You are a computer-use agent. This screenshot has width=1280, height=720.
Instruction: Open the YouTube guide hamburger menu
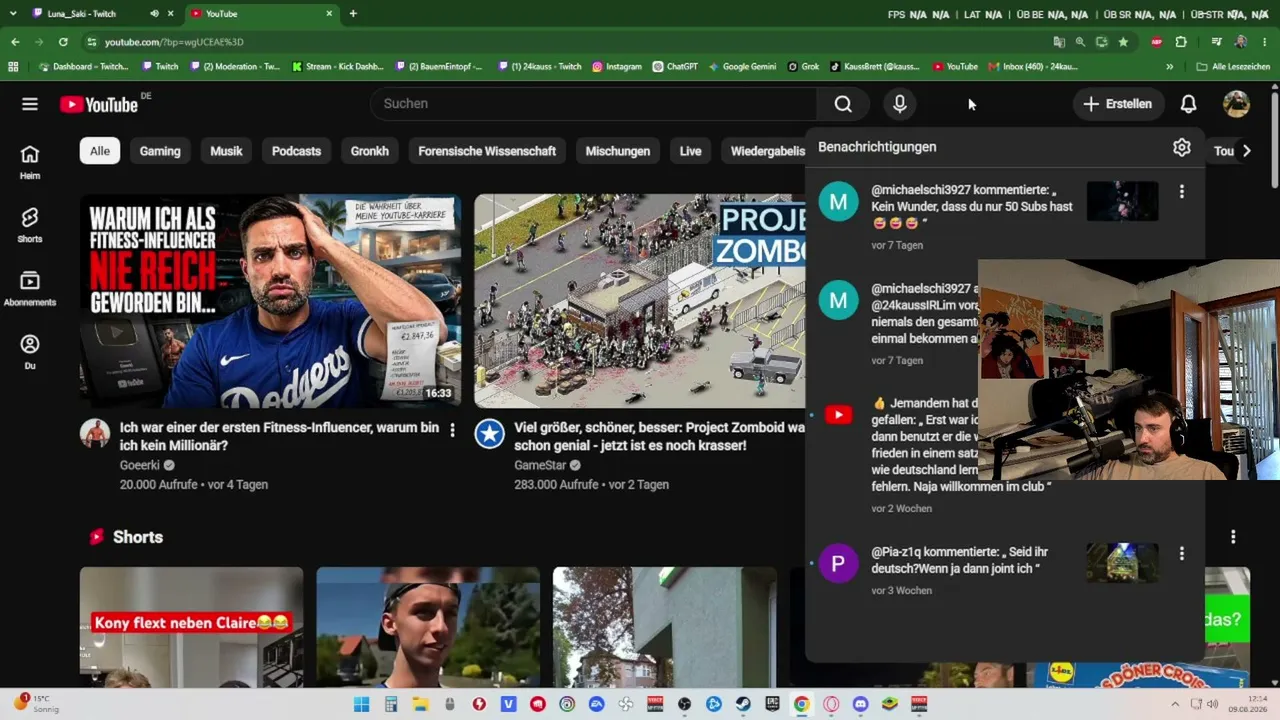click(30, 104)
